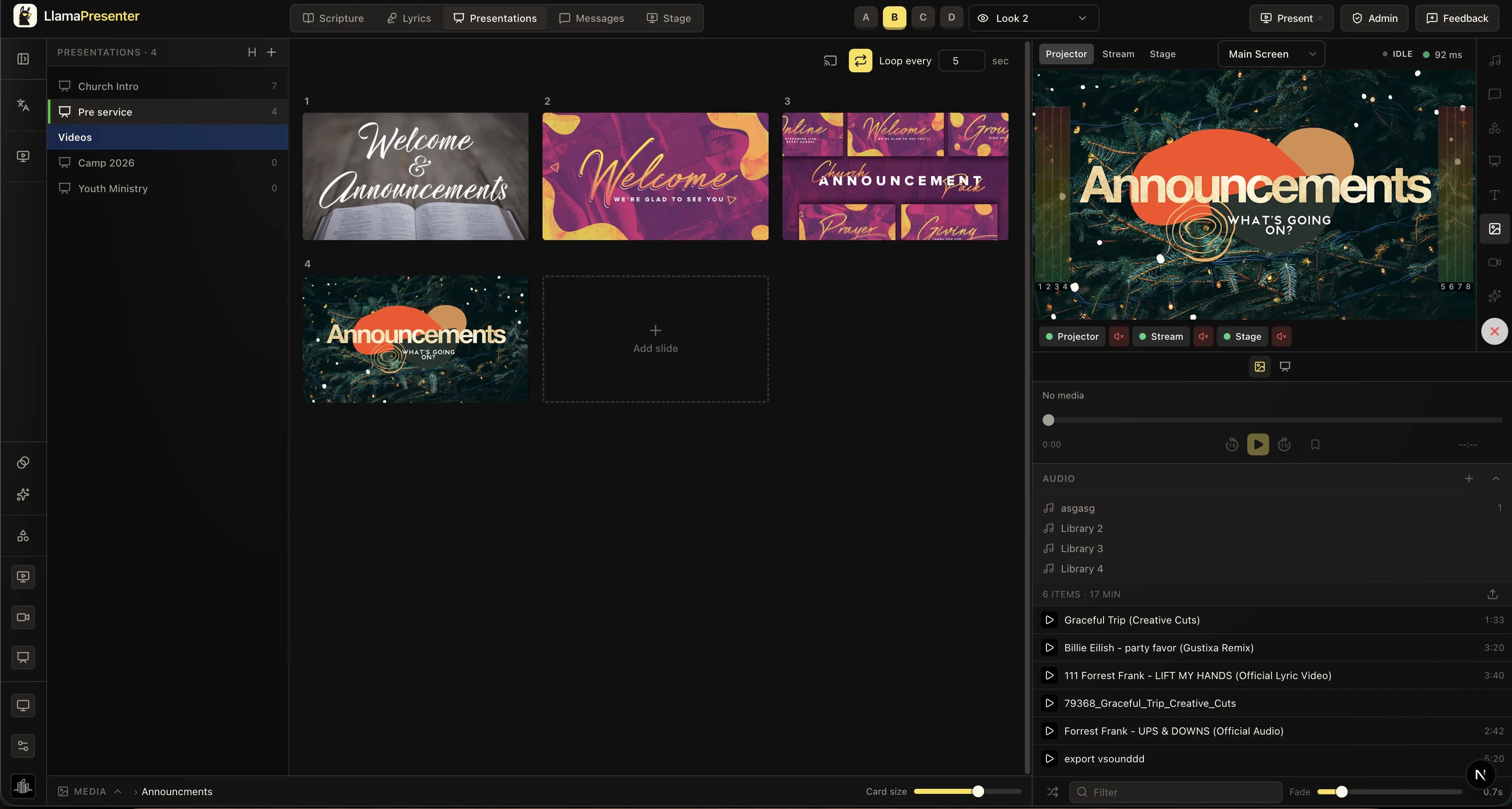Click the audio Filter search field
Viewport: 1512px width, 809px height.
point(1175,792)
